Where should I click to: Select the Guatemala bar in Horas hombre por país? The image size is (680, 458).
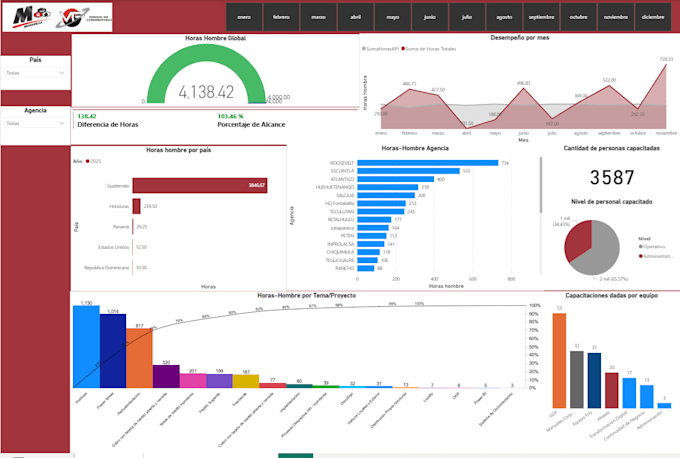tap(199, 186)
